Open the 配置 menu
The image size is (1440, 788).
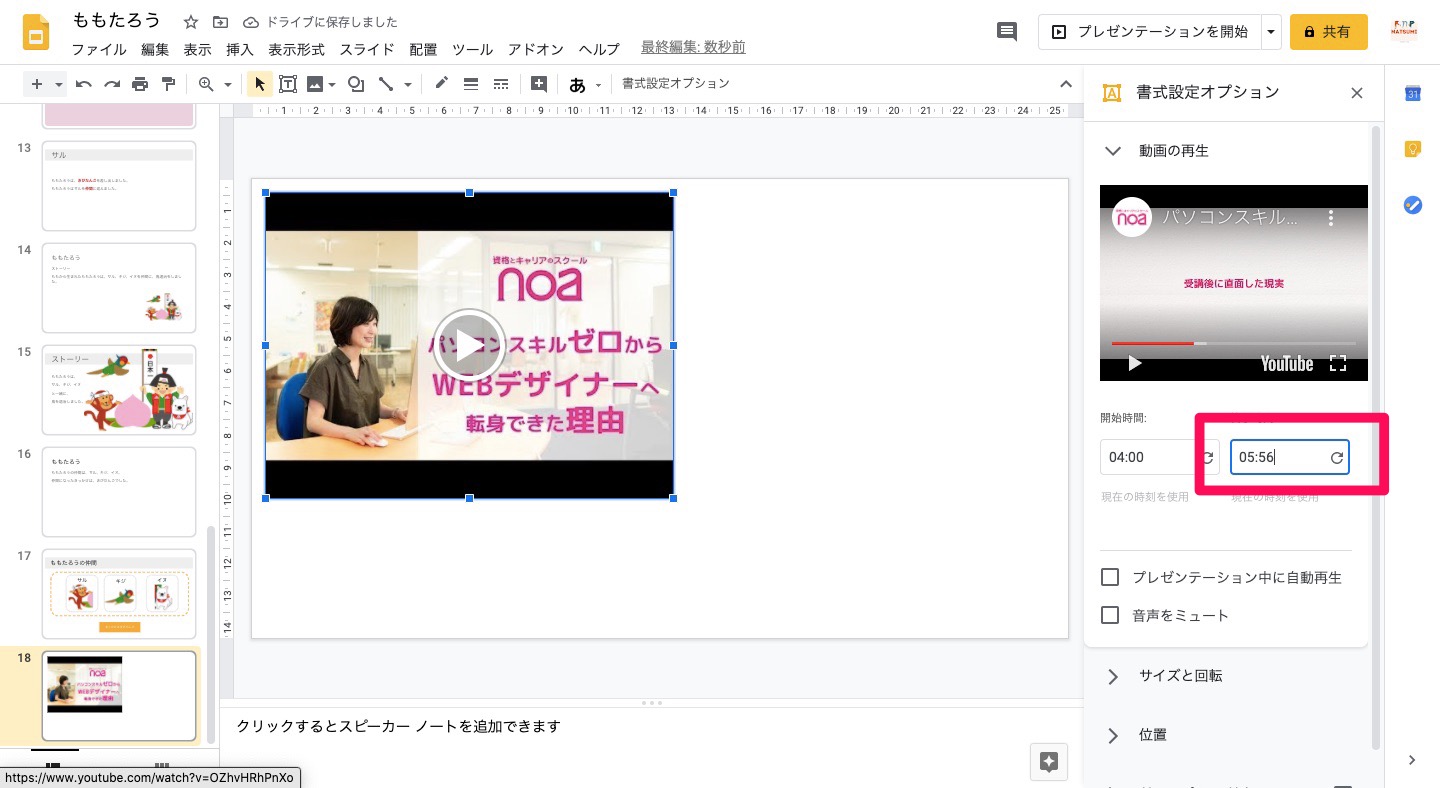tap(423, 49)
